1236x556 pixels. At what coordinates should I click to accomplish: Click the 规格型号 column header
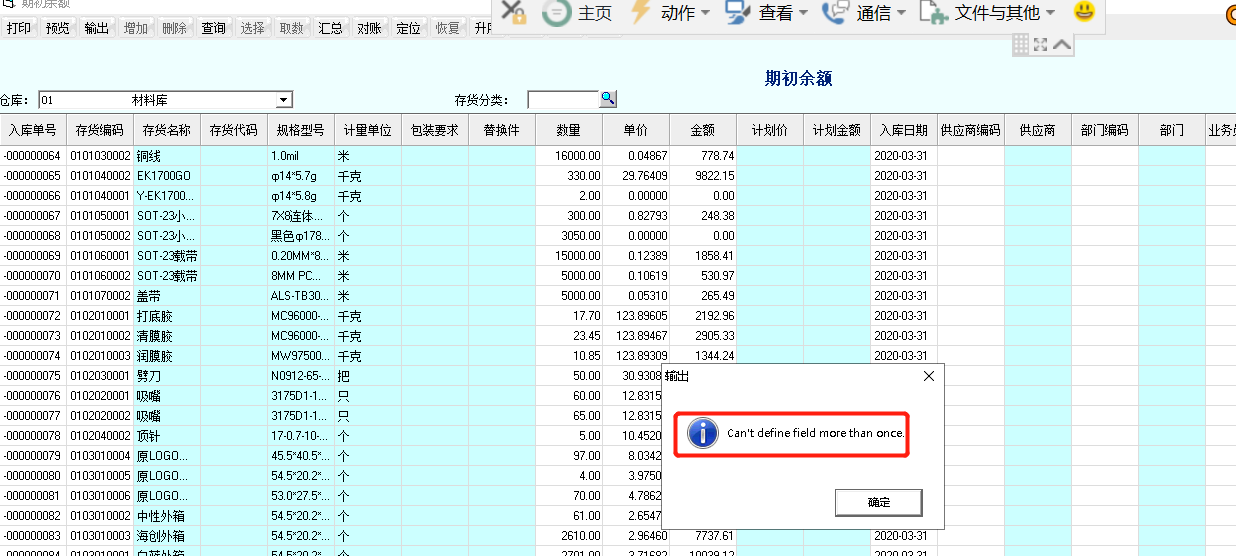(301, 130)
